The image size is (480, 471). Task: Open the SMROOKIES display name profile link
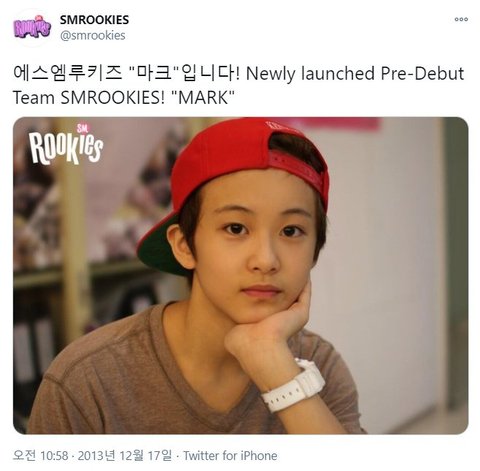tap(94, 20)
